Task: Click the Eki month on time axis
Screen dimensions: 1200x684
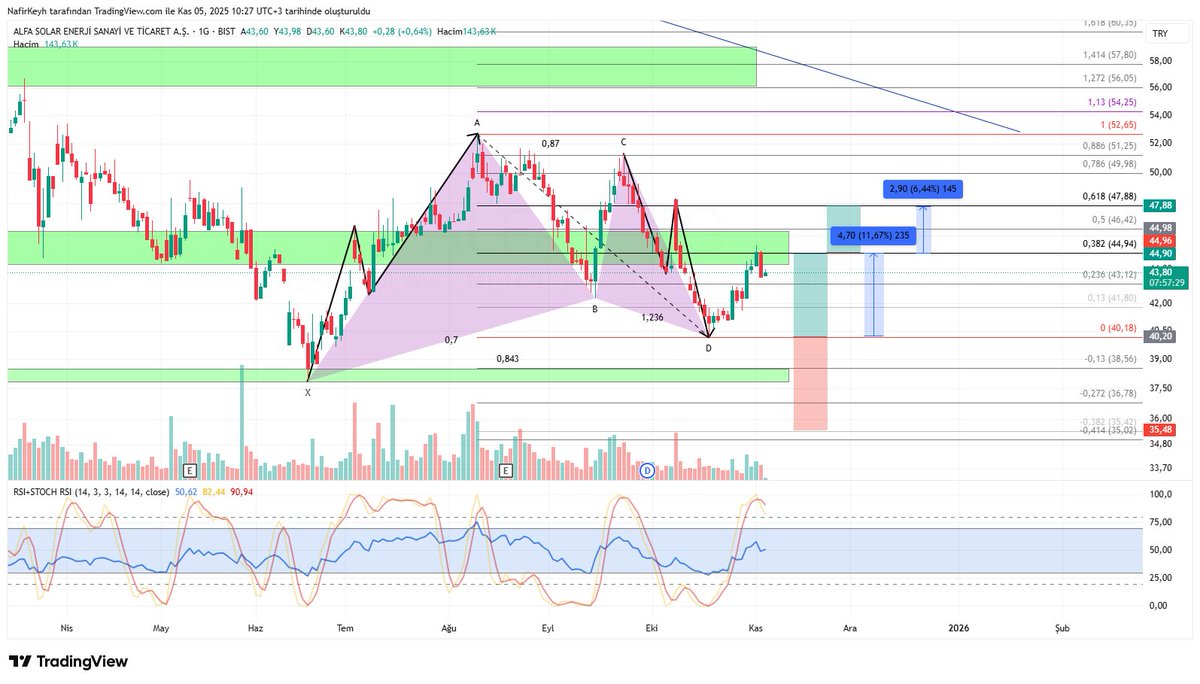Action: click(652, 629)
